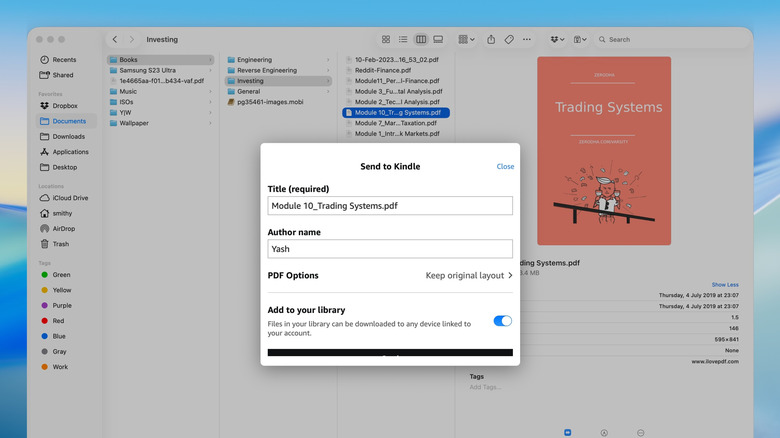Click the Author name field

click(x=390, y=249)
